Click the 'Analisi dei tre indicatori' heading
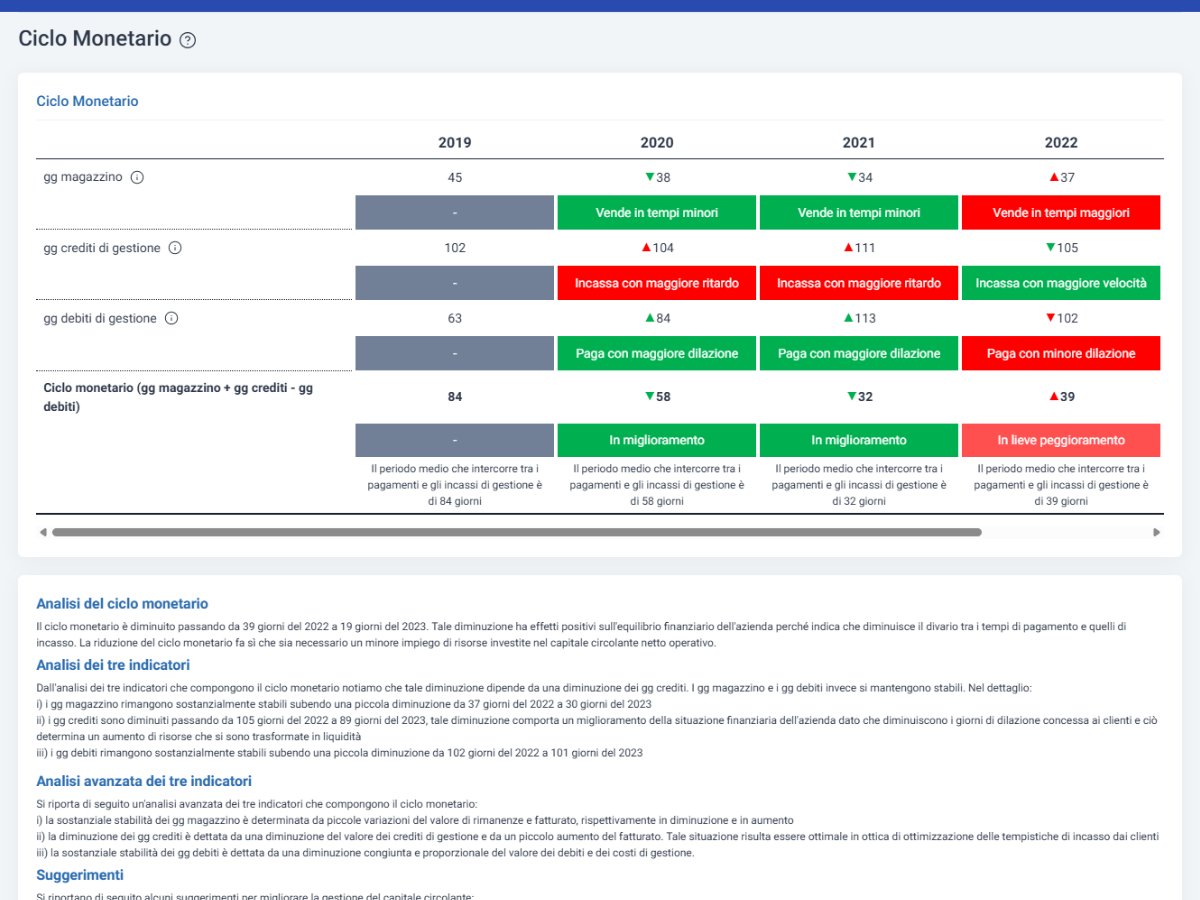Viewport: 1200px width, 900px height. [x=113, y=664]
